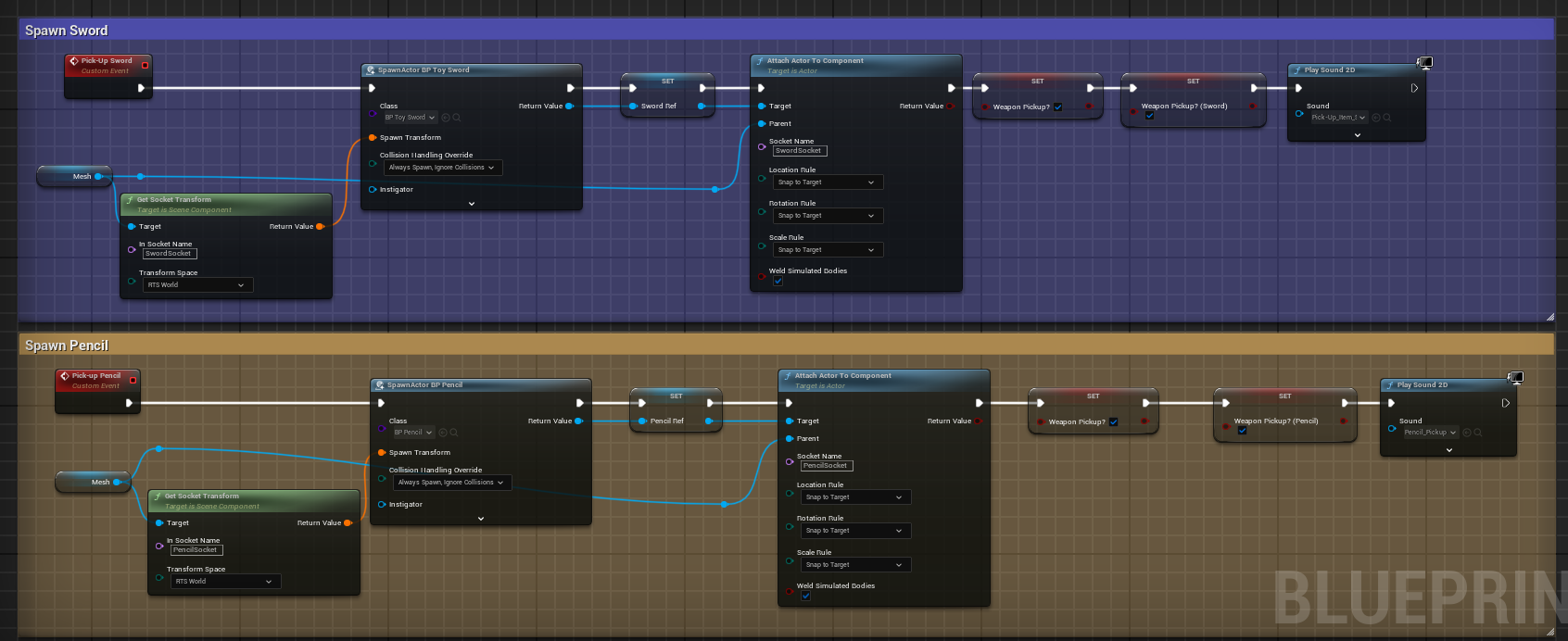
Task: Click exec output pin on sword Play Sound 2D
Action: pos(1414,88)
